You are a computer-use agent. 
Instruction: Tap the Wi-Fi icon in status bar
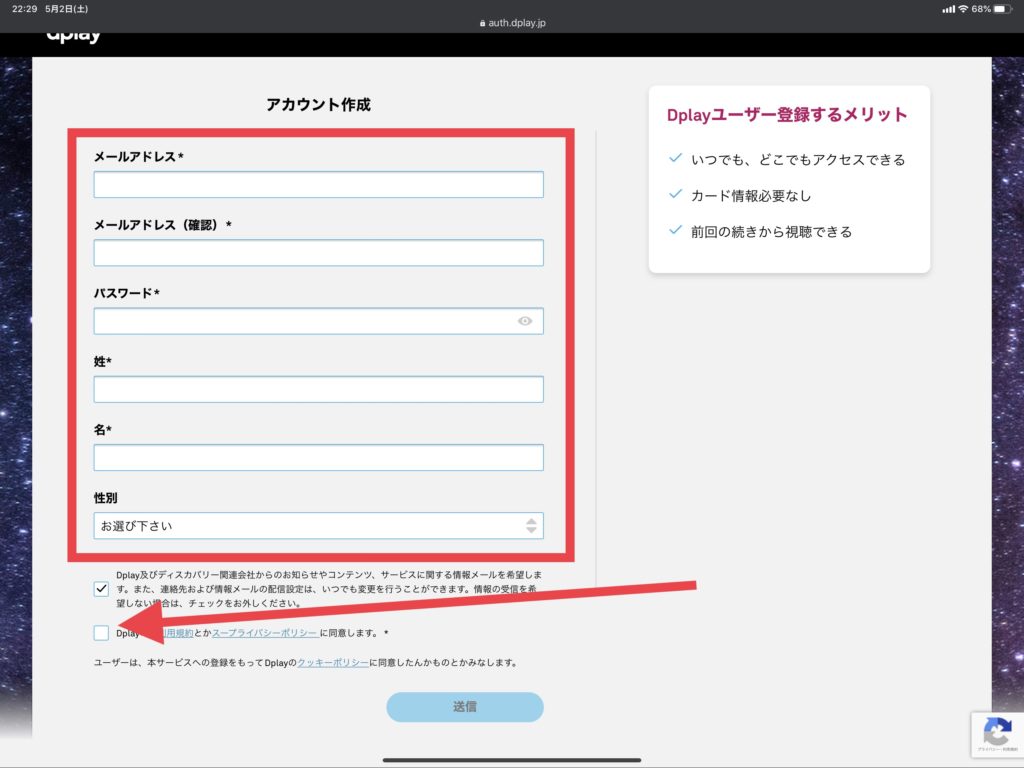click(x=963, y=9)
